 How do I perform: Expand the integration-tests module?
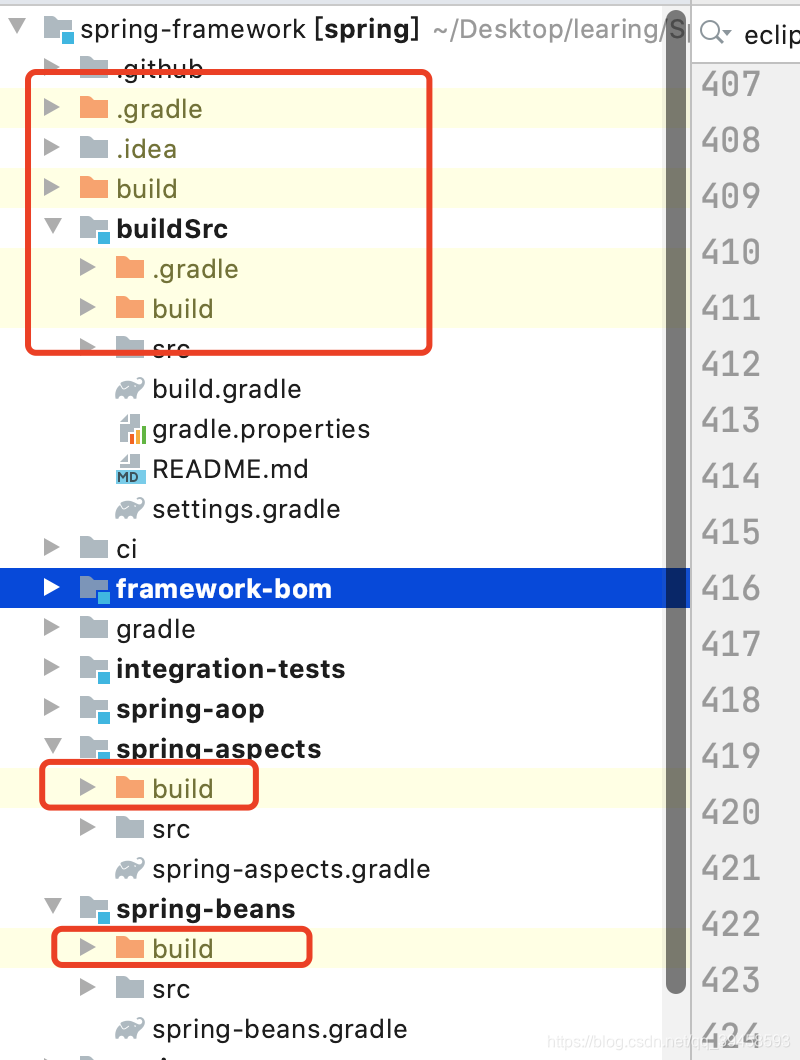51,667
